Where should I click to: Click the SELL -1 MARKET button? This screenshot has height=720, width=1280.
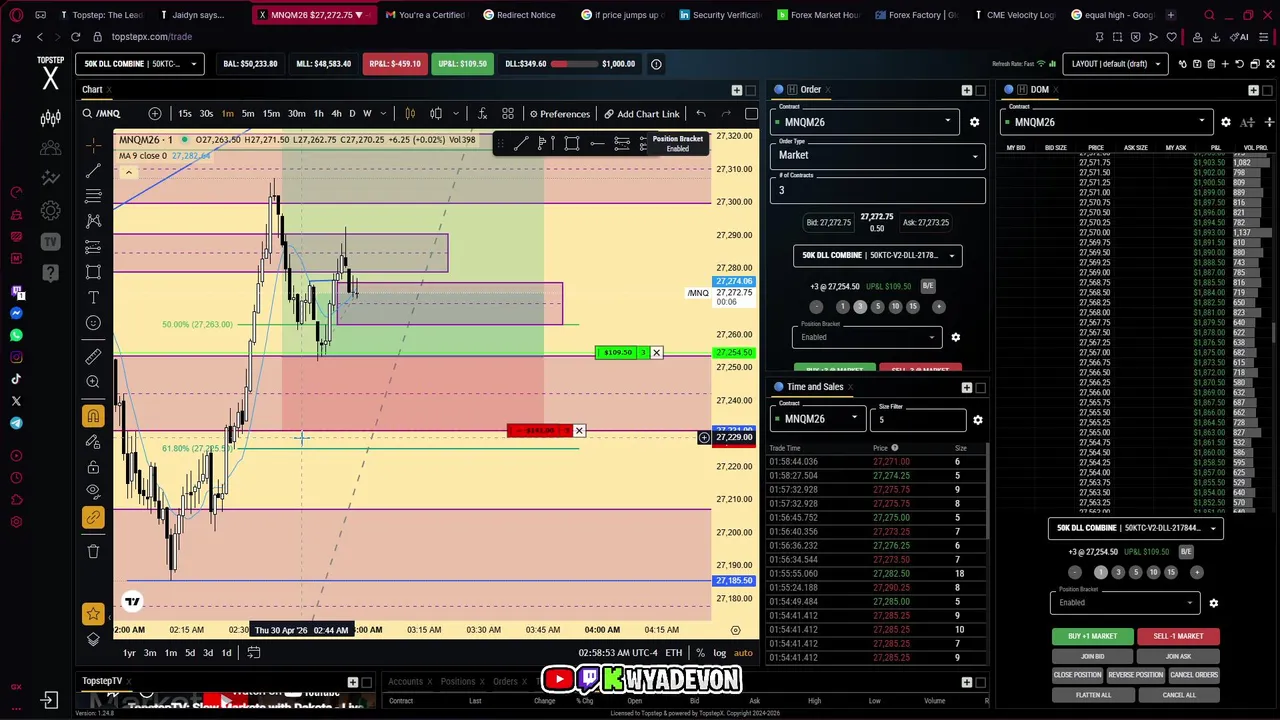point(1178,636)
